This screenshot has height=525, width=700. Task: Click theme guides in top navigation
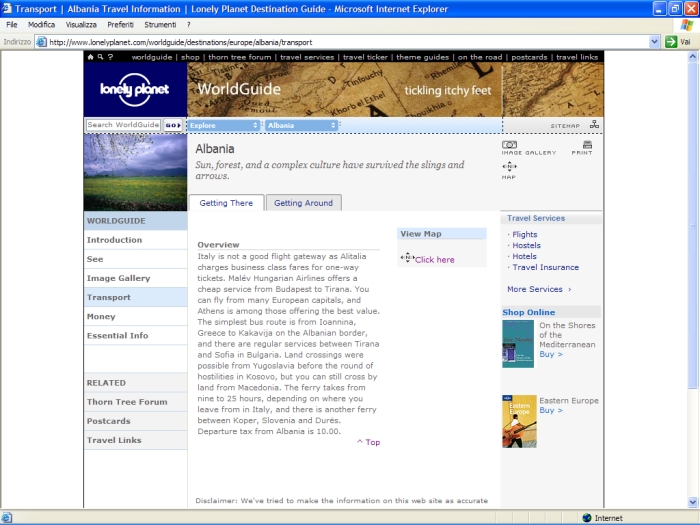click(422, 57)
